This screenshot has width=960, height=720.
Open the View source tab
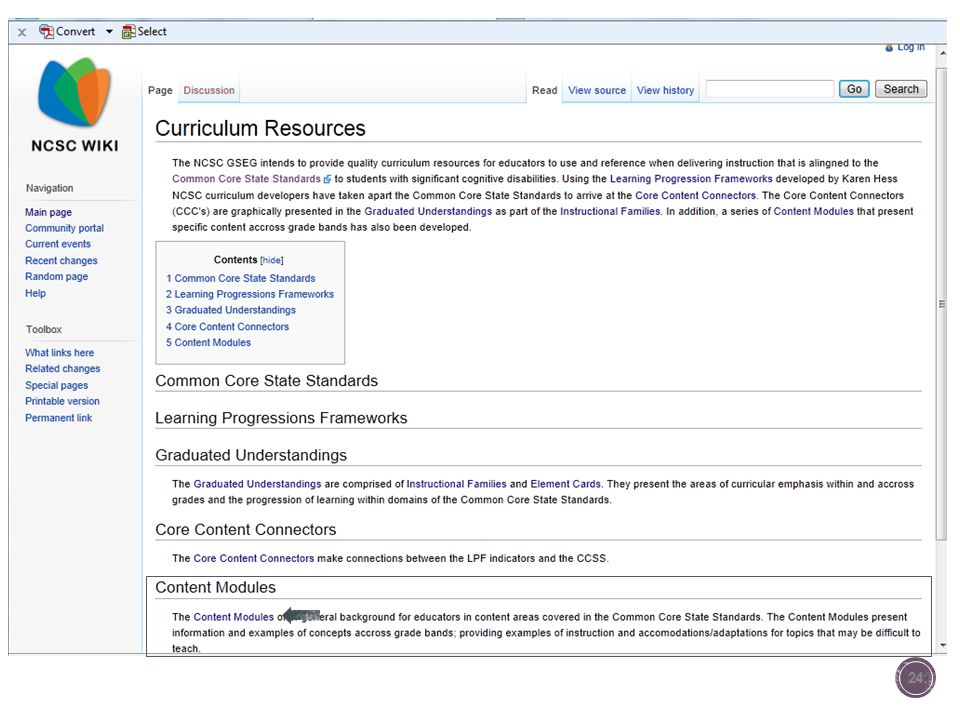coord(597,90)
